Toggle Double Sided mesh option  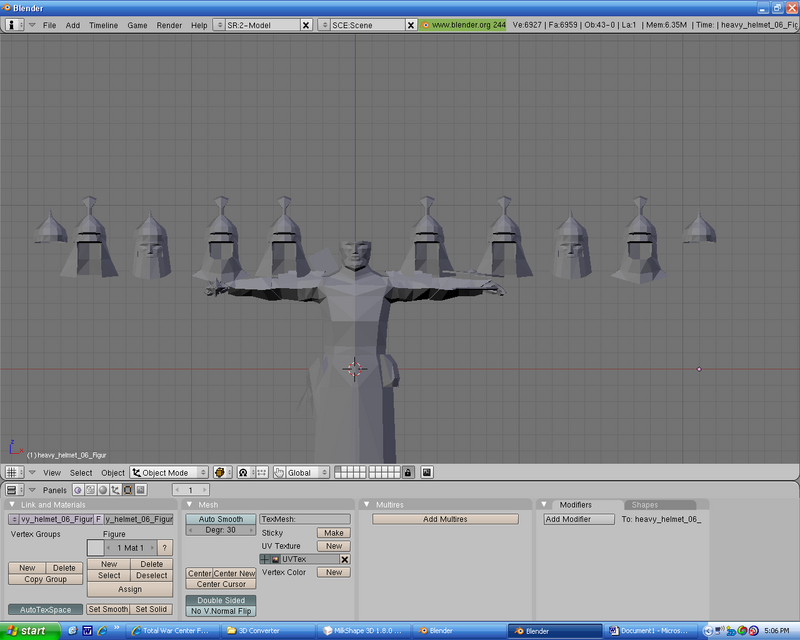(220, 600)
